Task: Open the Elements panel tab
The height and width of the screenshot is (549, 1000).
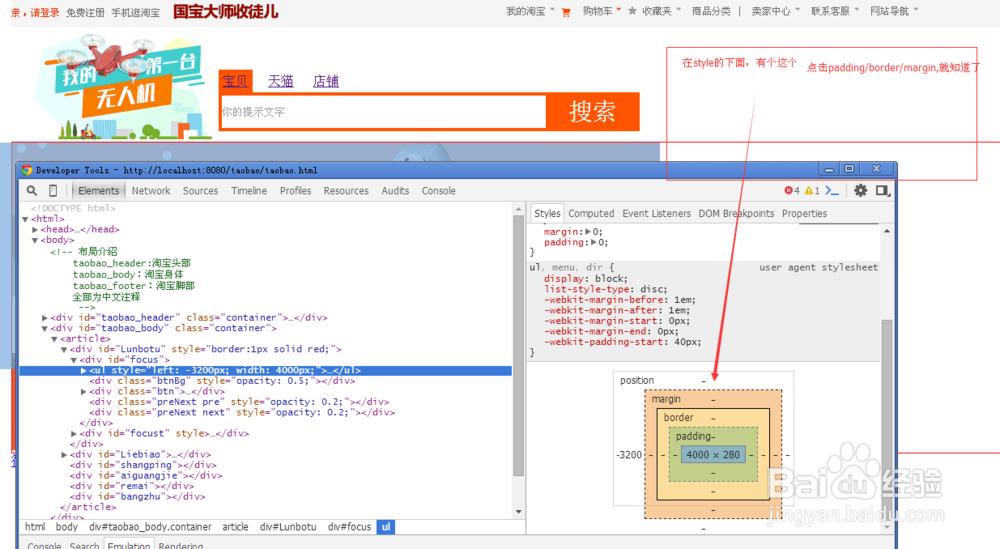Action: [98, 191]
